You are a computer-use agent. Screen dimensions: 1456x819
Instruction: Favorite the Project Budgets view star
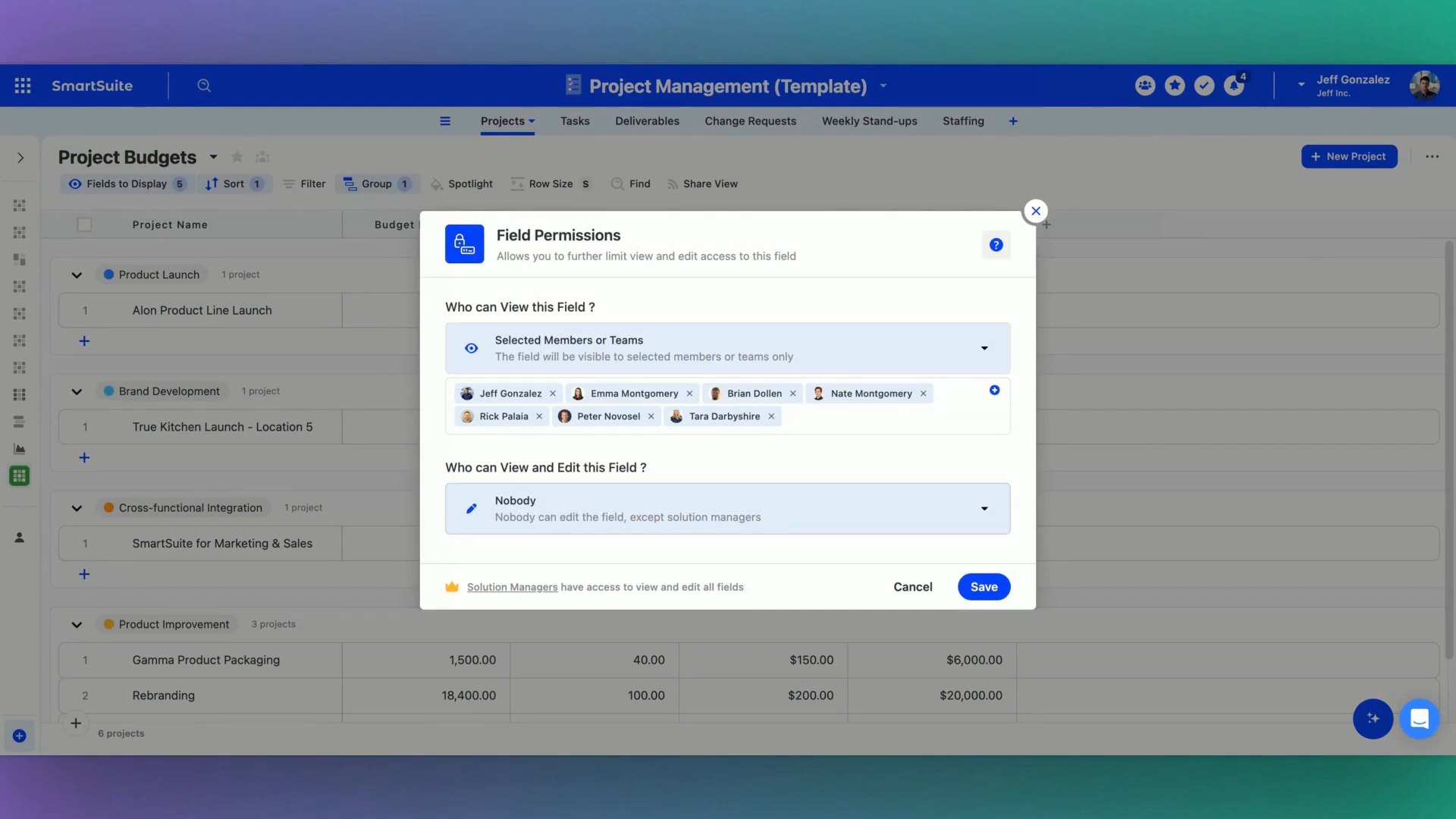click(237, 157)
